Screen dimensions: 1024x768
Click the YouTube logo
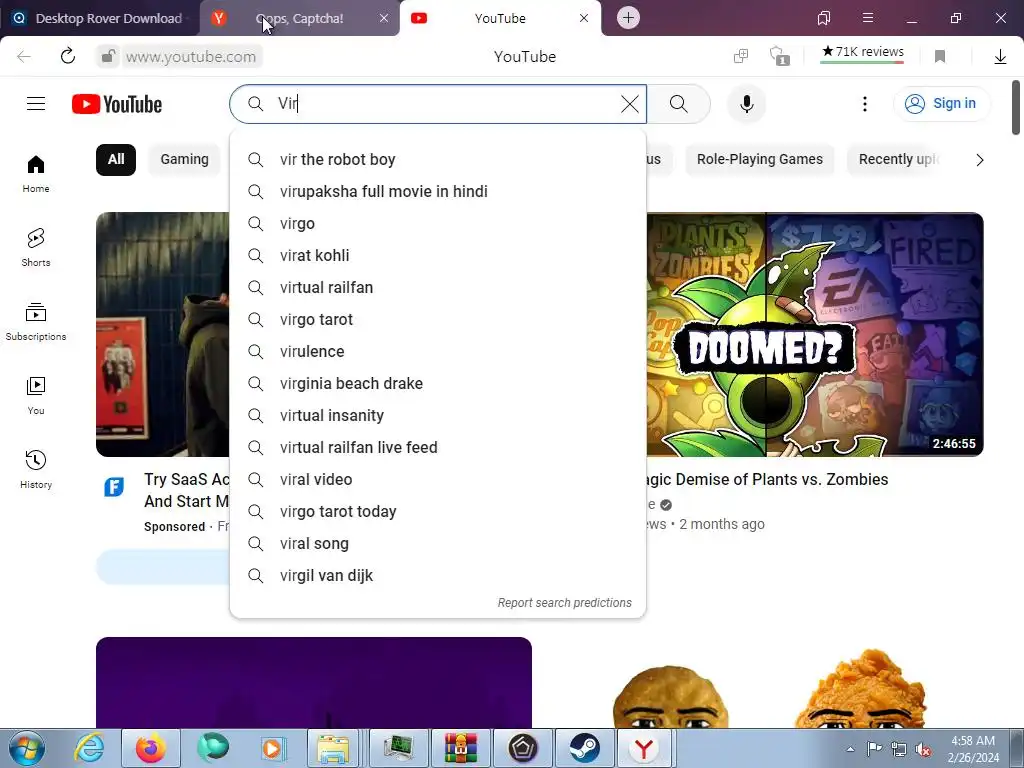117,104
